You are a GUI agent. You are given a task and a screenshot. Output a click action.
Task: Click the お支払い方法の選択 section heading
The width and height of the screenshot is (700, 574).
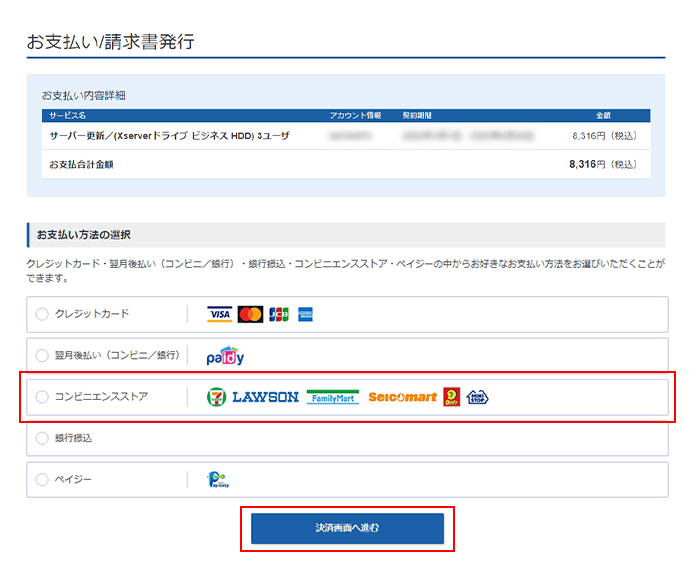tap(83, 235)
